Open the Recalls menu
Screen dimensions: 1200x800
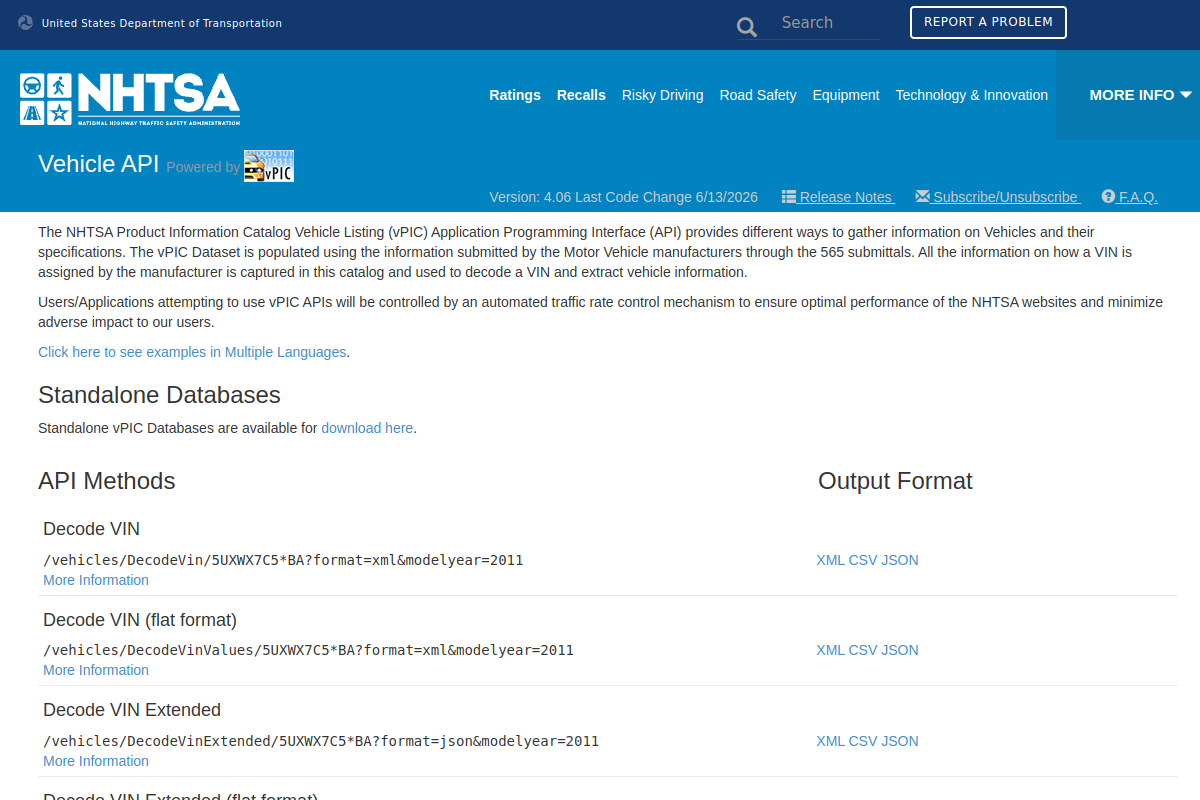tap(581, 95)
